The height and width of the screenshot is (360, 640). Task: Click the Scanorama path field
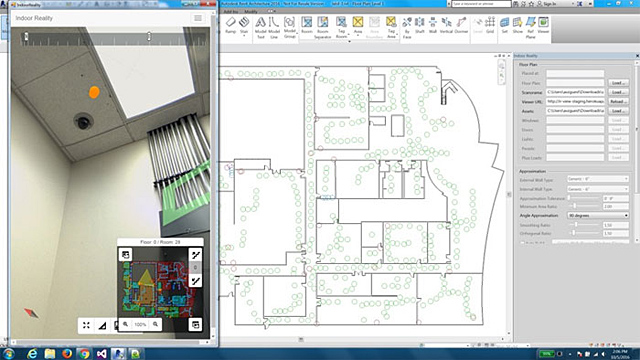point(575,92)
